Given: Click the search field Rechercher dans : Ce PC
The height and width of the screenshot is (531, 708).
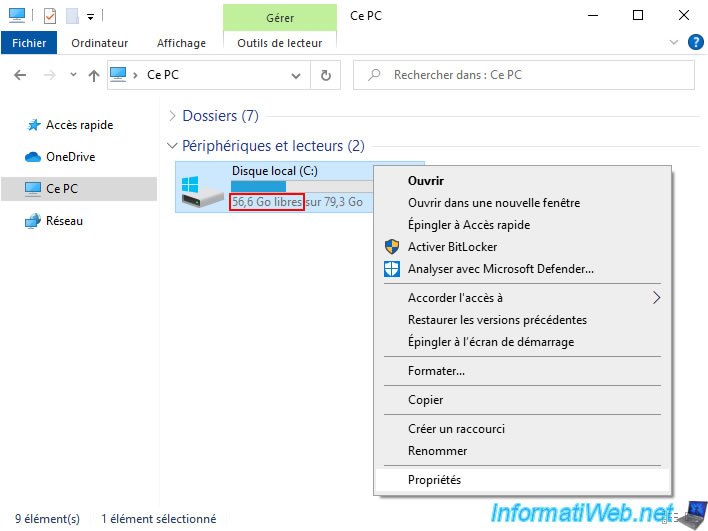Looking at the screenshot, I should [524, 75].
